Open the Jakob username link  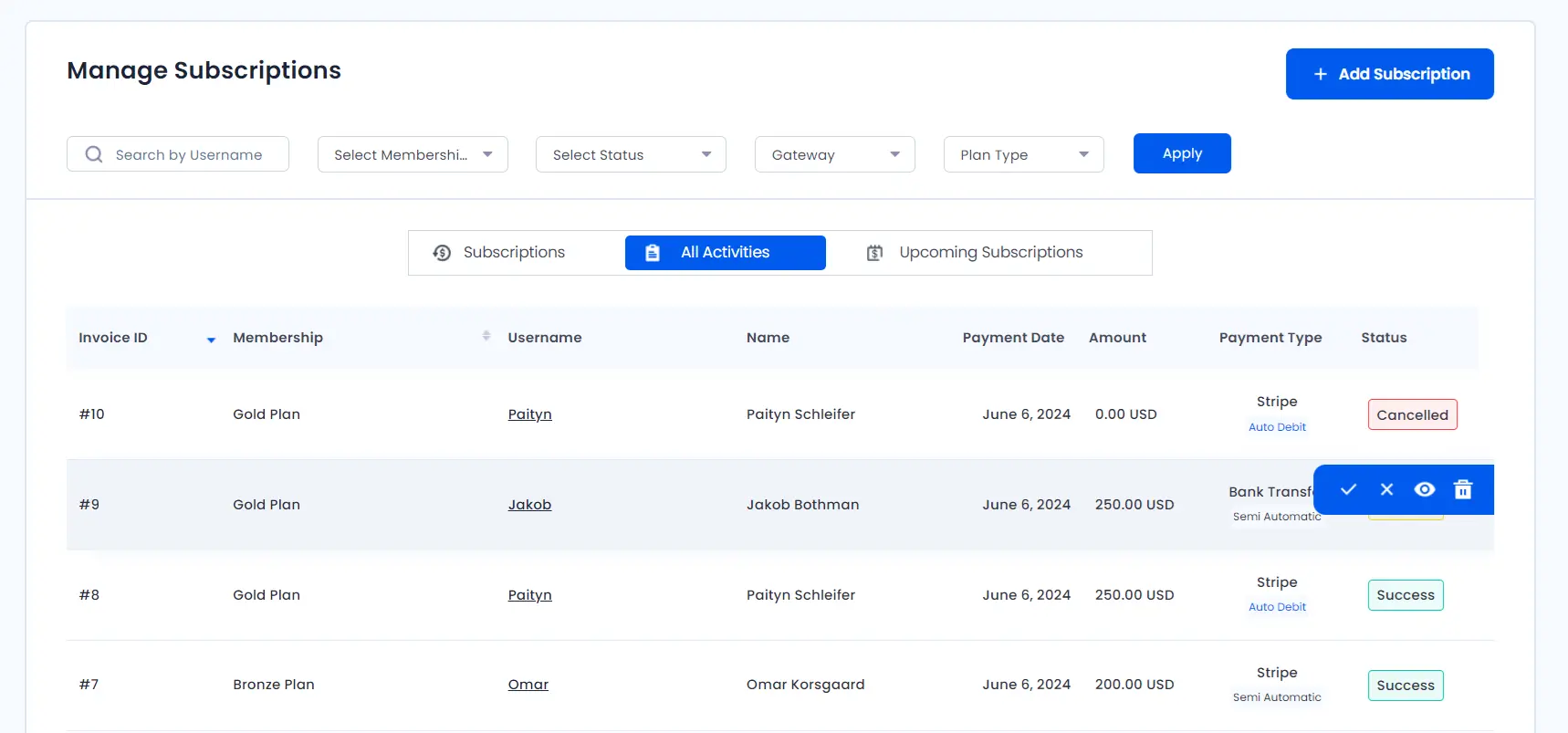click(x=529, y=505)
